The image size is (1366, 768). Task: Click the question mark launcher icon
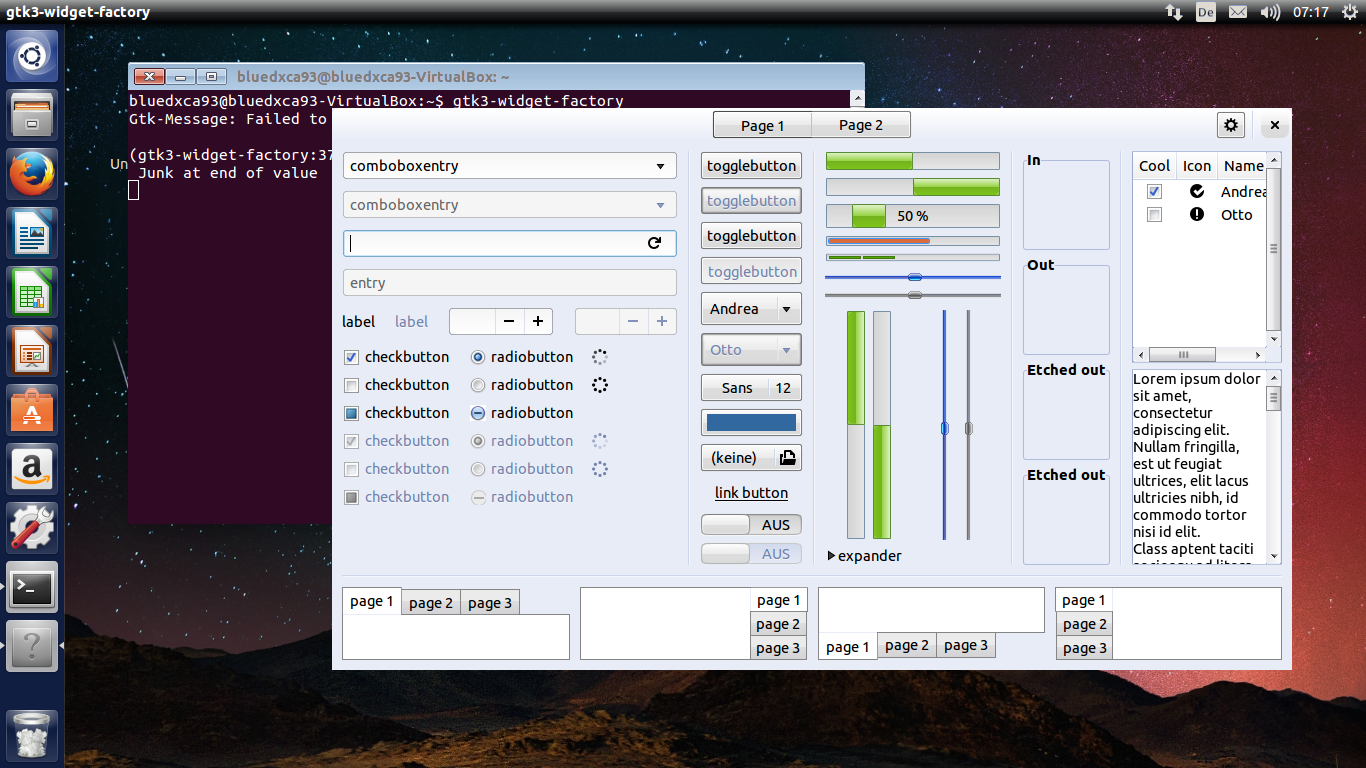pyautogui.click(x=32, y=646)
